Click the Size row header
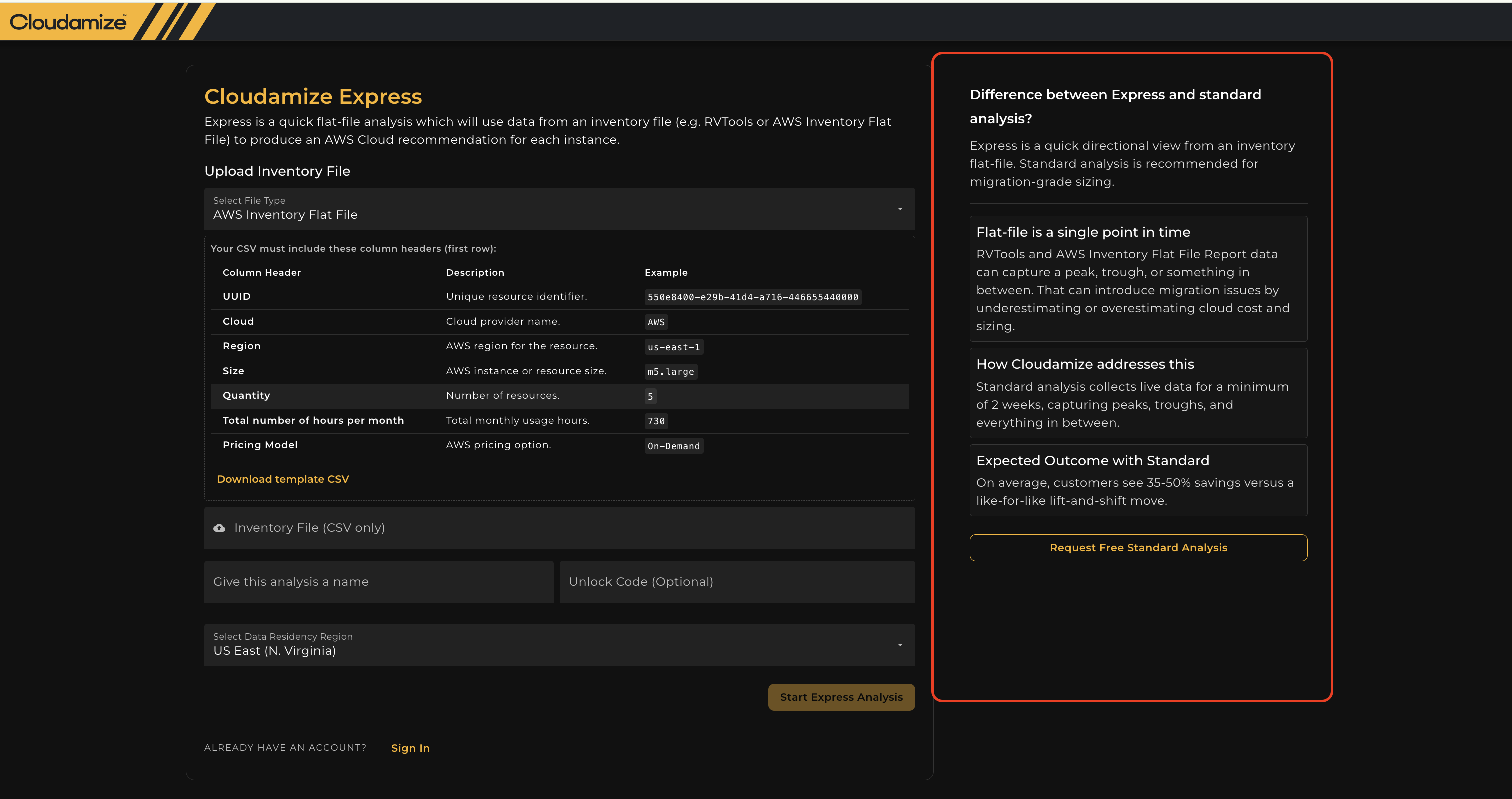Screen dimensions: 1512x799 233,371
